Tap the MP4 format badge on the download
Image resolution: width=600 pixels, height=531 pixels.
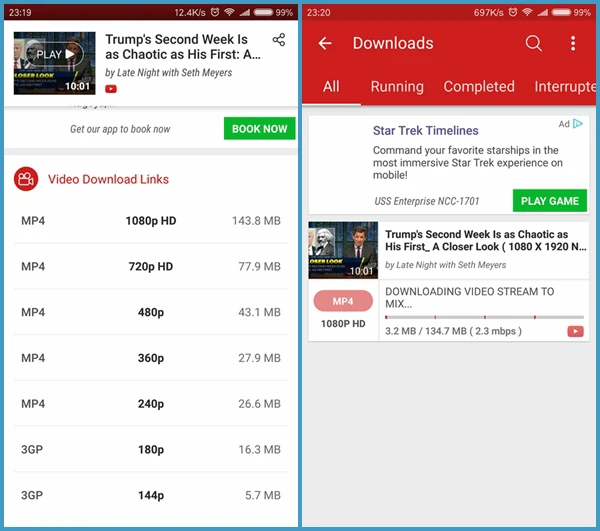tap(343, 301)
